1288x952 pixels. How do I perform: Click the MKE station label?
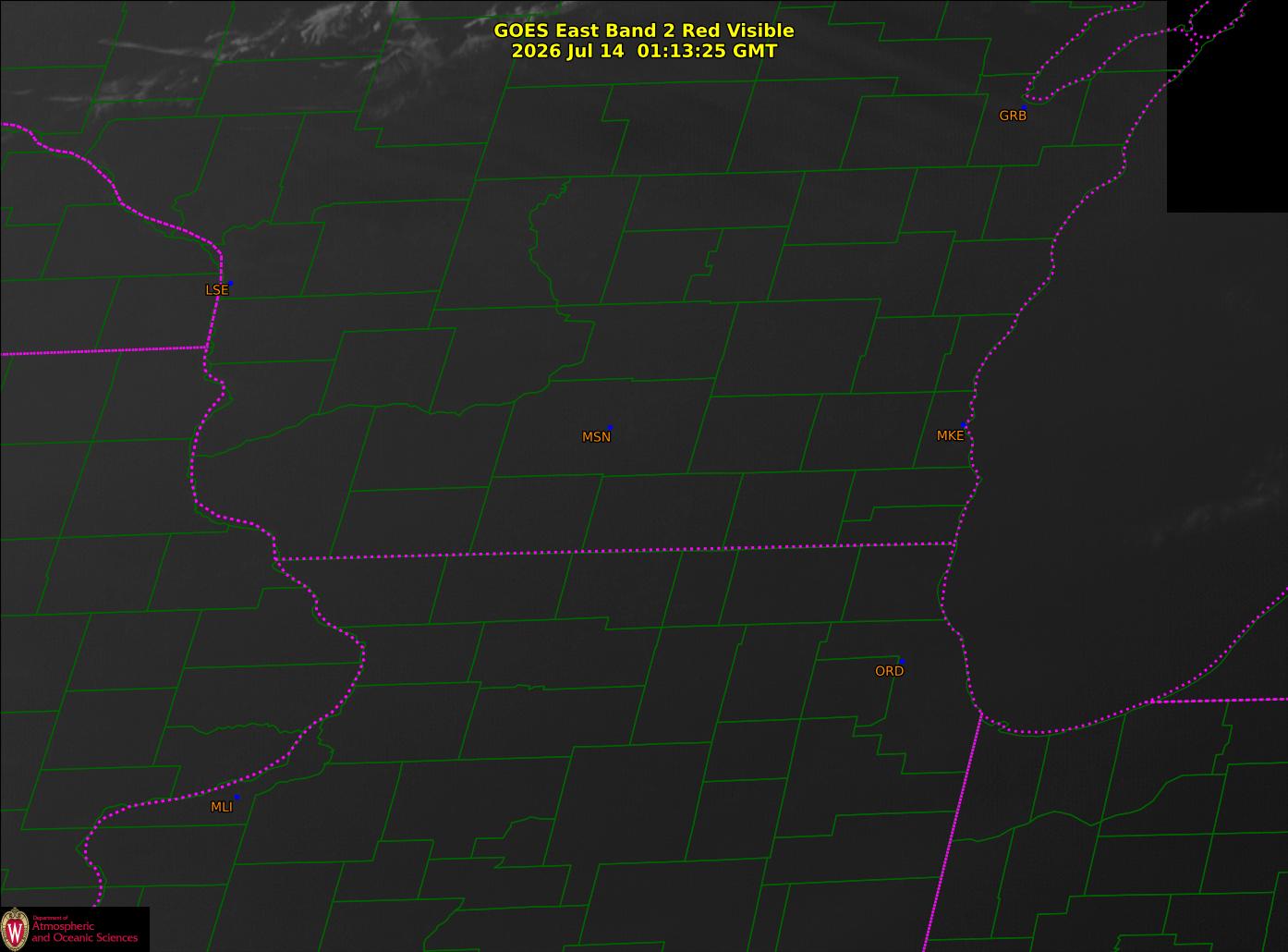pos(950,435)
